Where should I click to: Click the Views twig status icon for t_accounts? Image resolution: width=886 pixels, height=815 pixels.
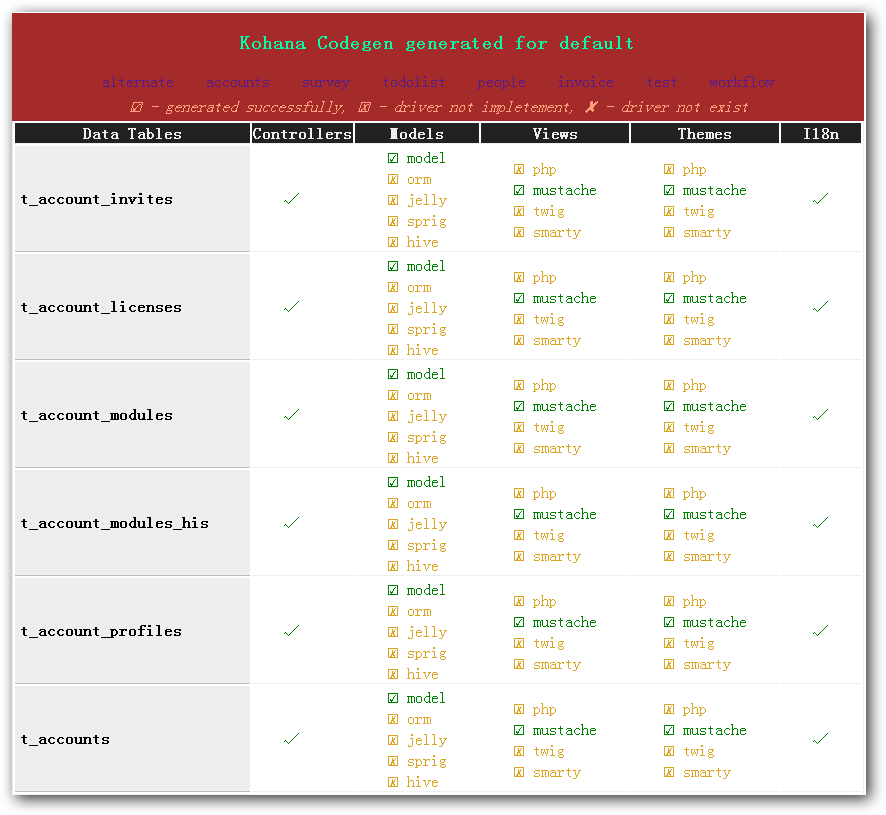pos(519,751)
